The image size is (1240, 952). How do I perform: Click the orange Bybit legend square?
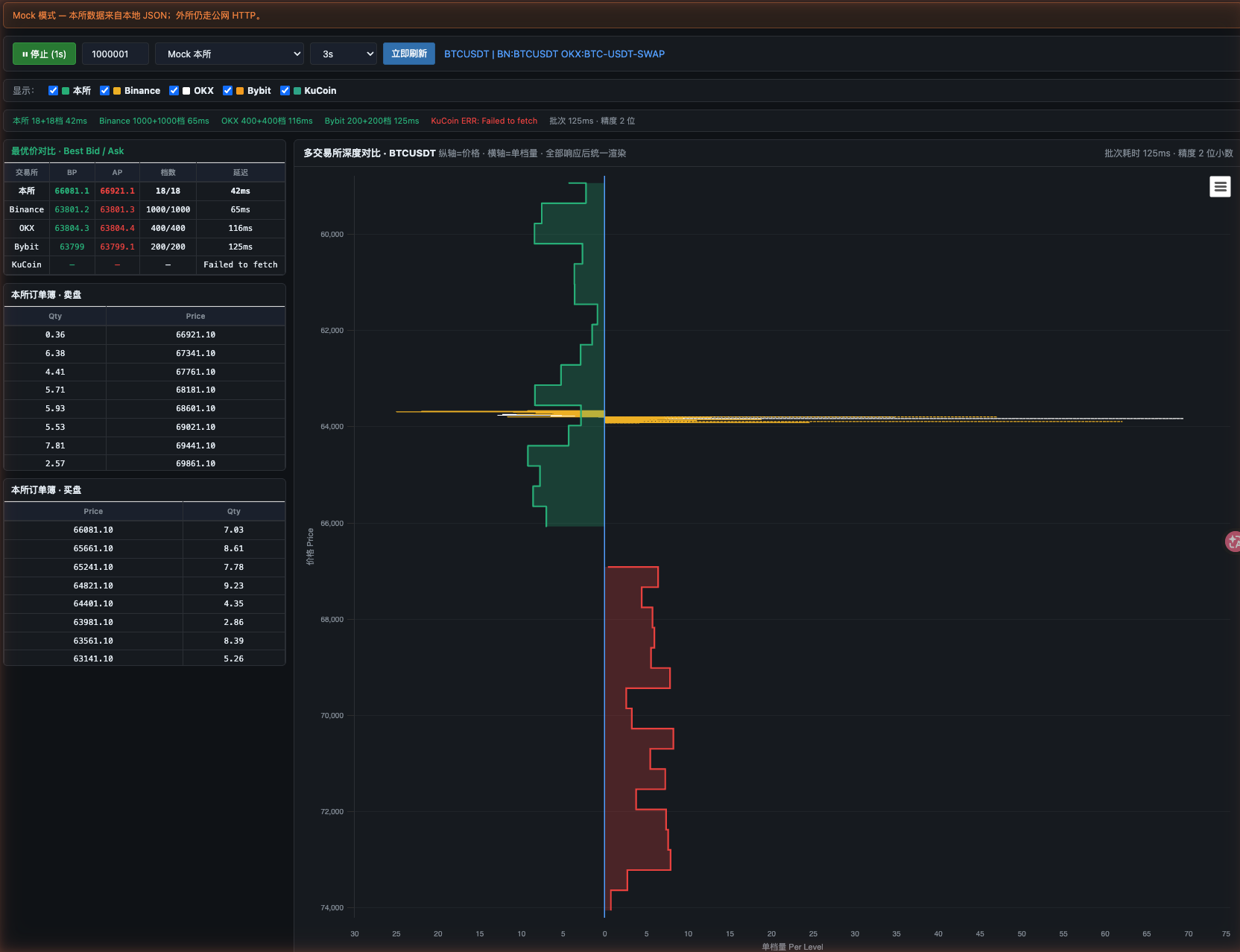coord(240,91)
